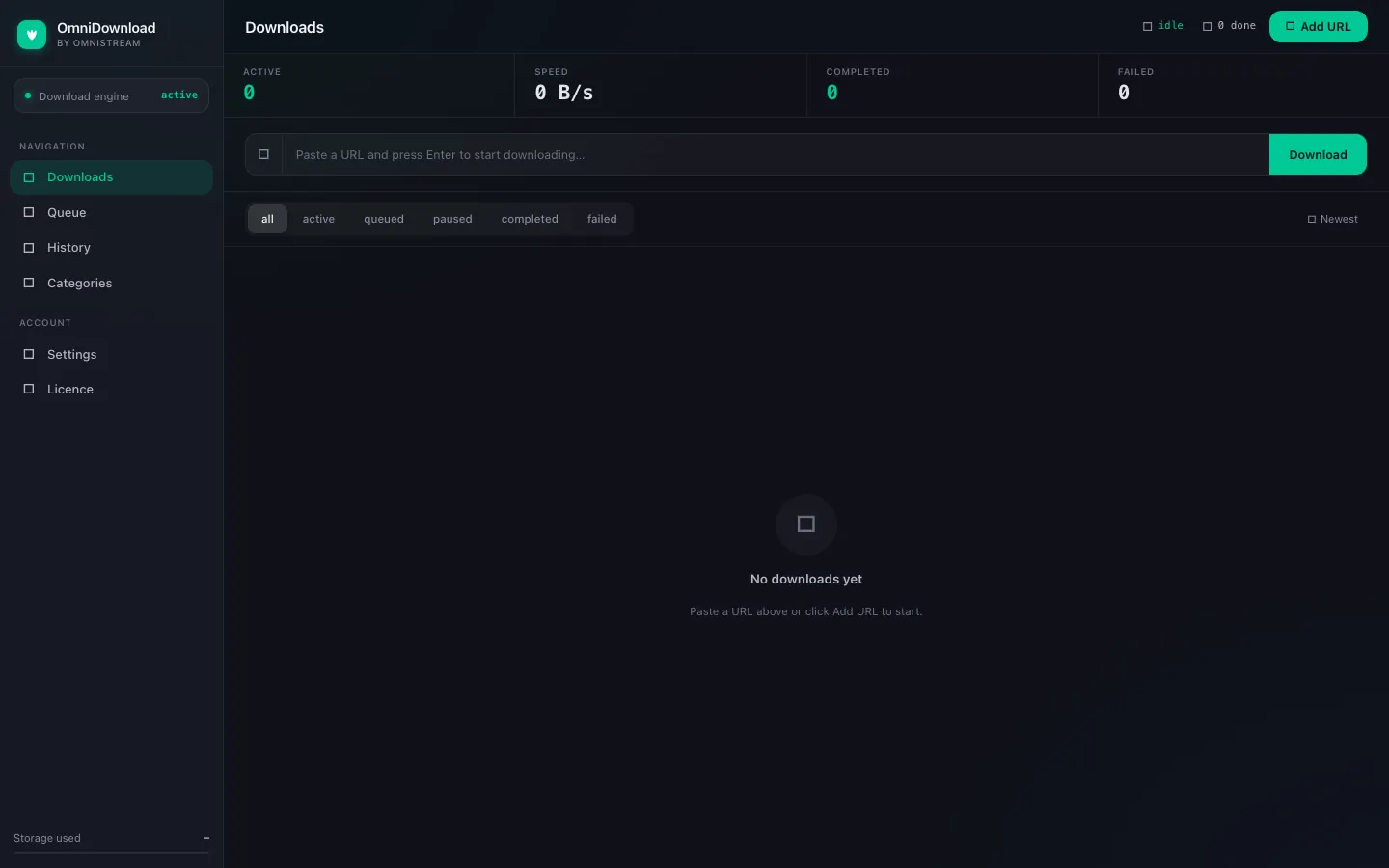1389x868 pixels.
Task: Click the idle status icon in header
Action: pyautogui.click(x=1148, y=26)
